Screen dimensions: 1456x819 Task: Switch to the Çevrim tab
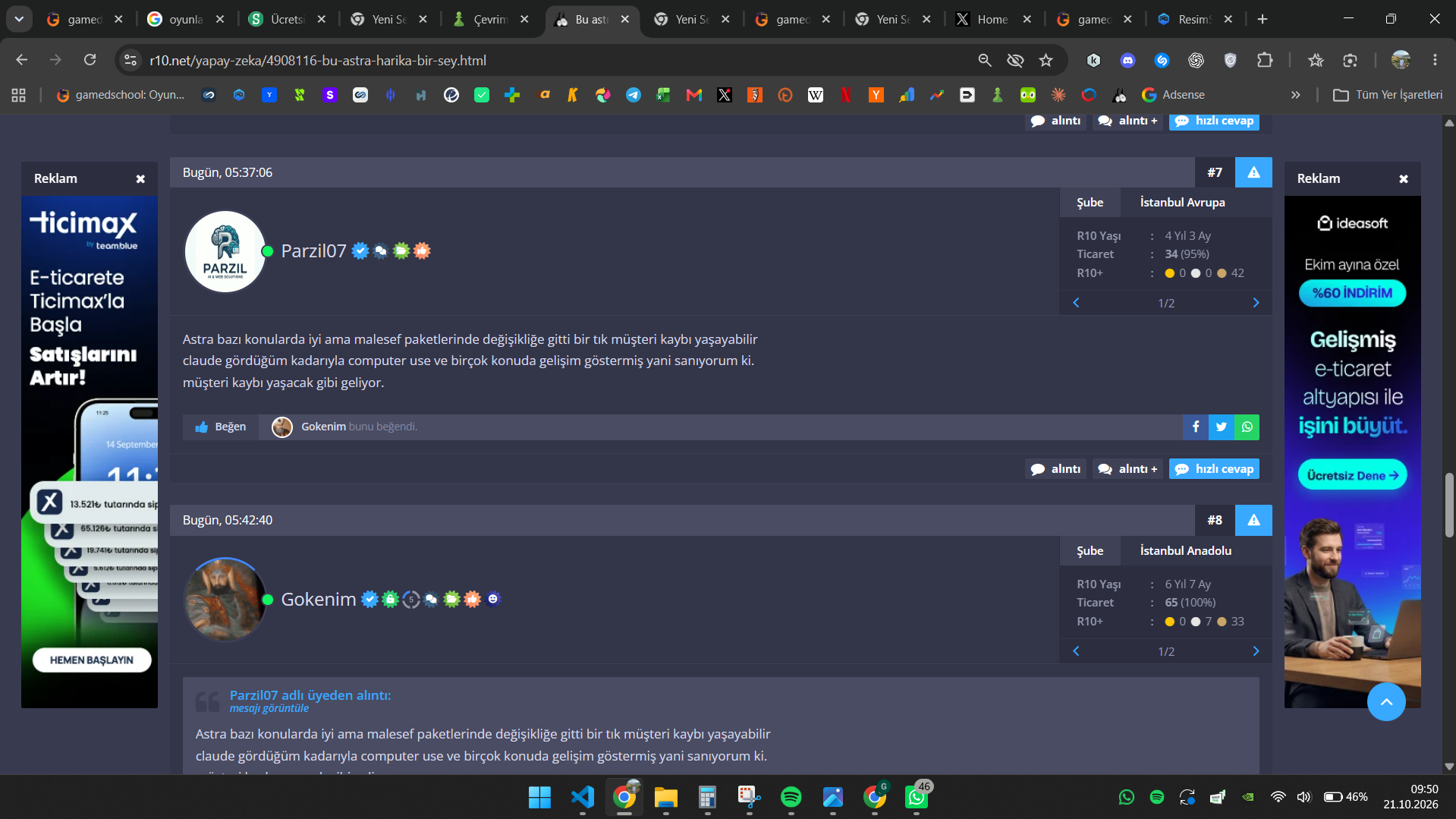point(490,20)
